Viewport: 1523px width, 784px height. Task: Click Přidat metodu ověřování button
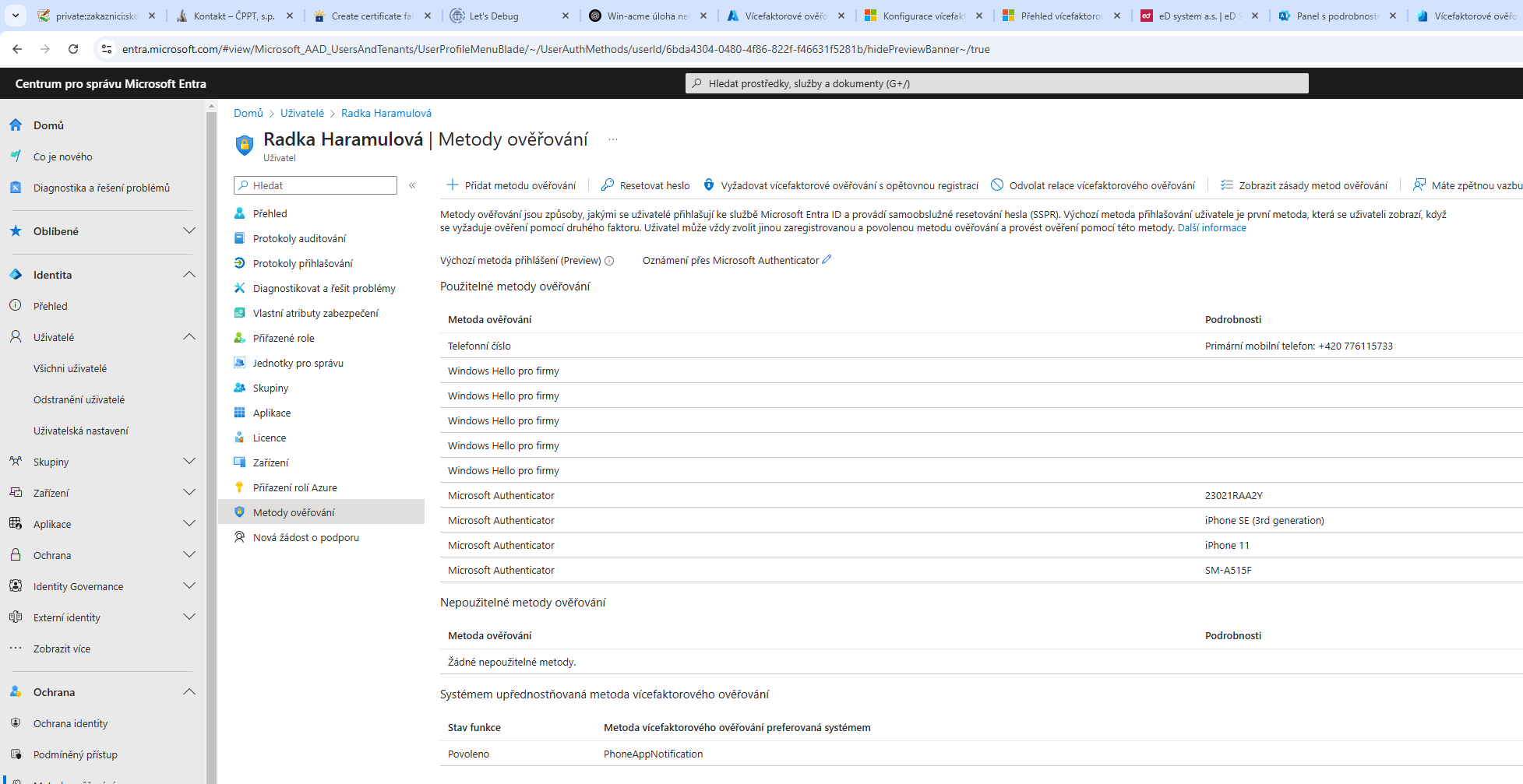pos(511,185)
